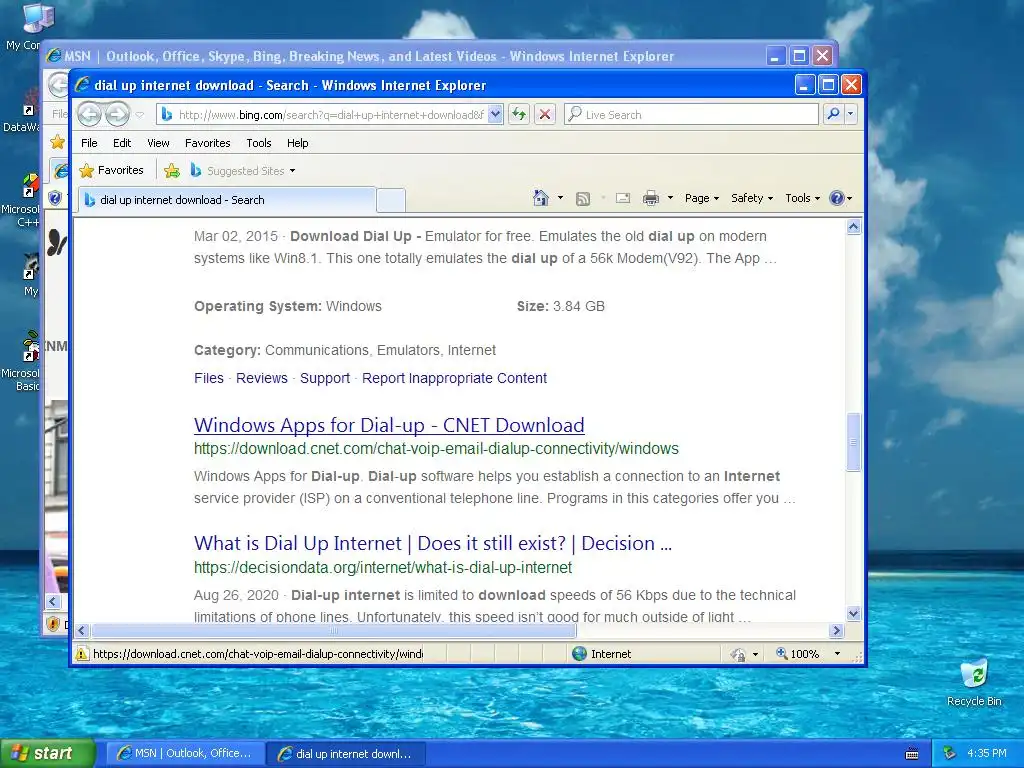Open the File menu
Screen dimensions: 1024x768
pos(89,143)
